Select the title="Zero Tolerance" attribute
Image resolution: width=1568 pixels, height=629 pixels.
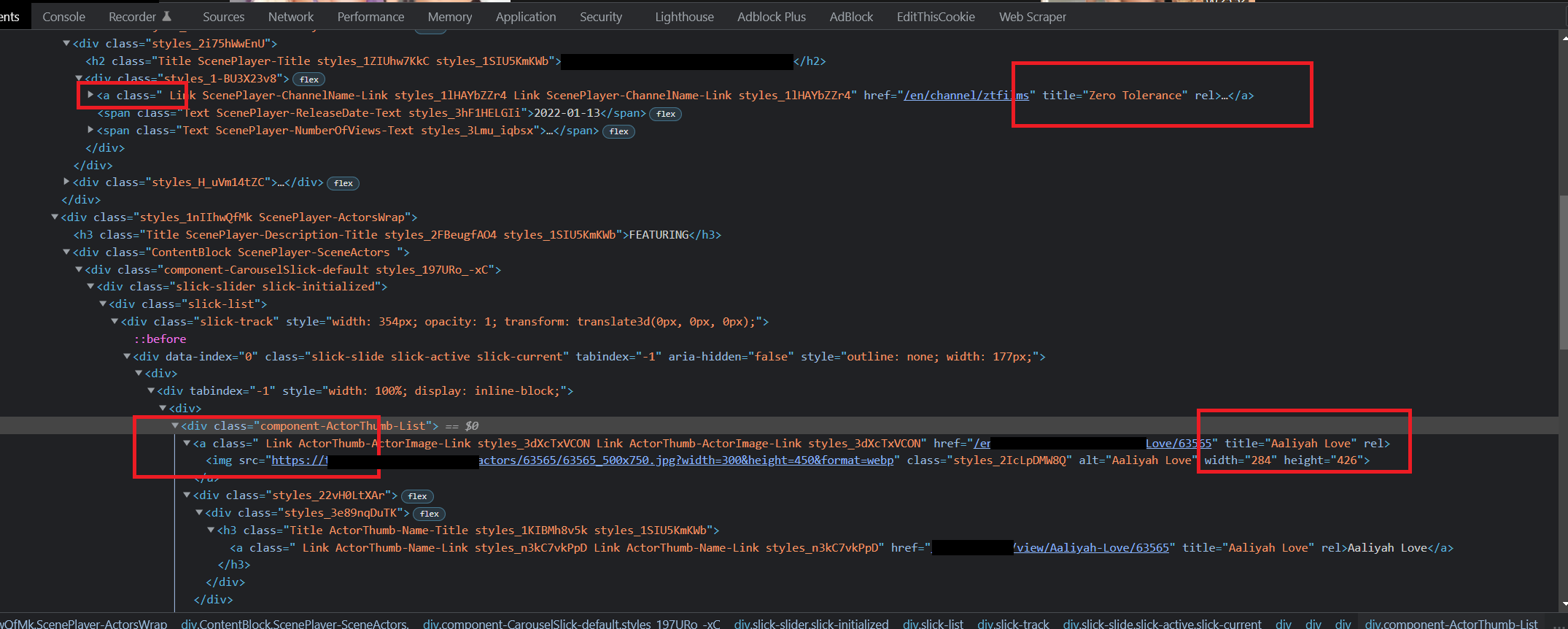(1115, 95)
